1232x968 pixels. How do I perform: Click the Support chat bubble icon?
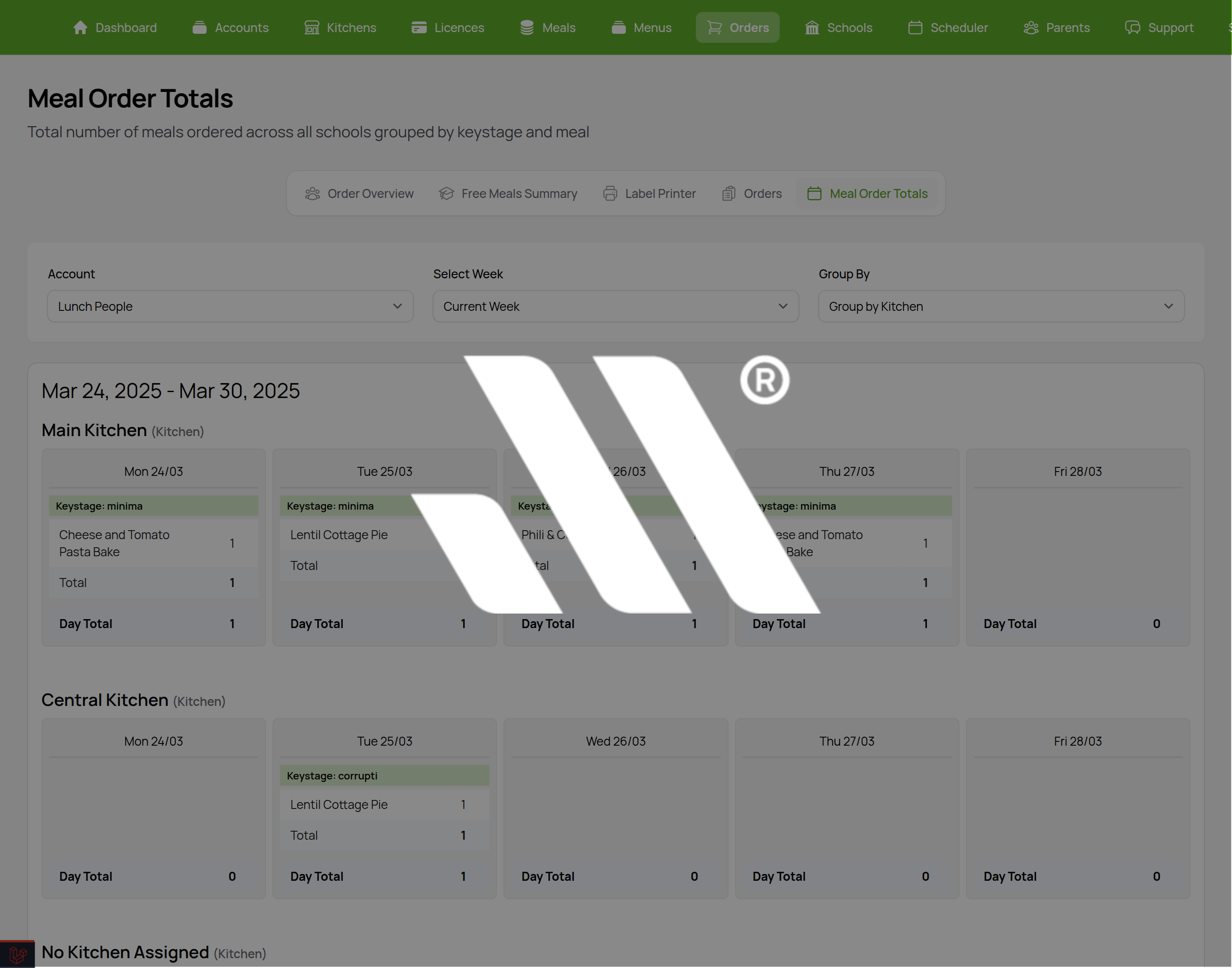click(x=1132, y=28)
